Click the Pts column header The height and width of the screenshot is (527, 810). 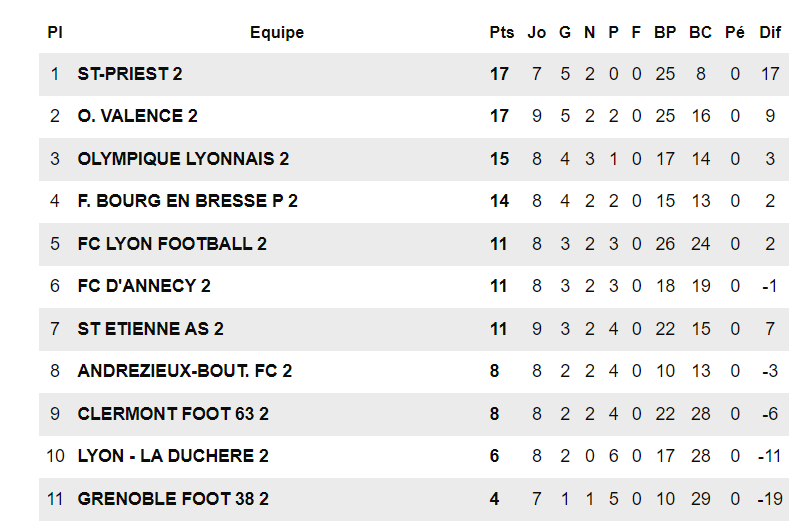point(502,33)
